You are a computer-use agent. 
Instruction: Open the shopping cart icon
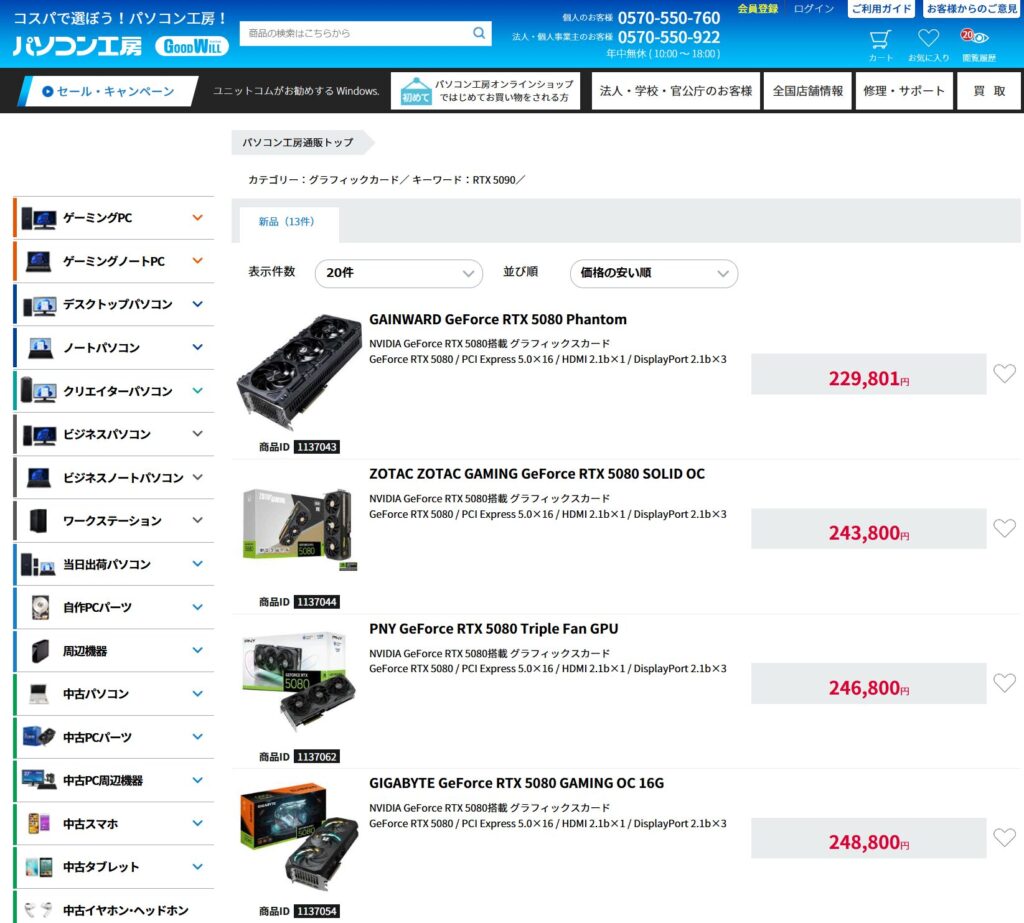pos(880,40)
